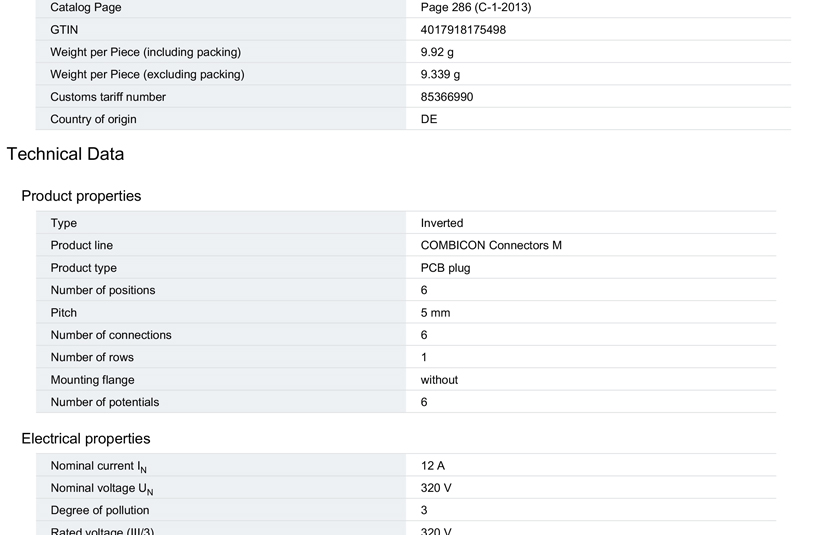Select the Customs tariff number 85366990
830x535 pixels.
(447, 97)
